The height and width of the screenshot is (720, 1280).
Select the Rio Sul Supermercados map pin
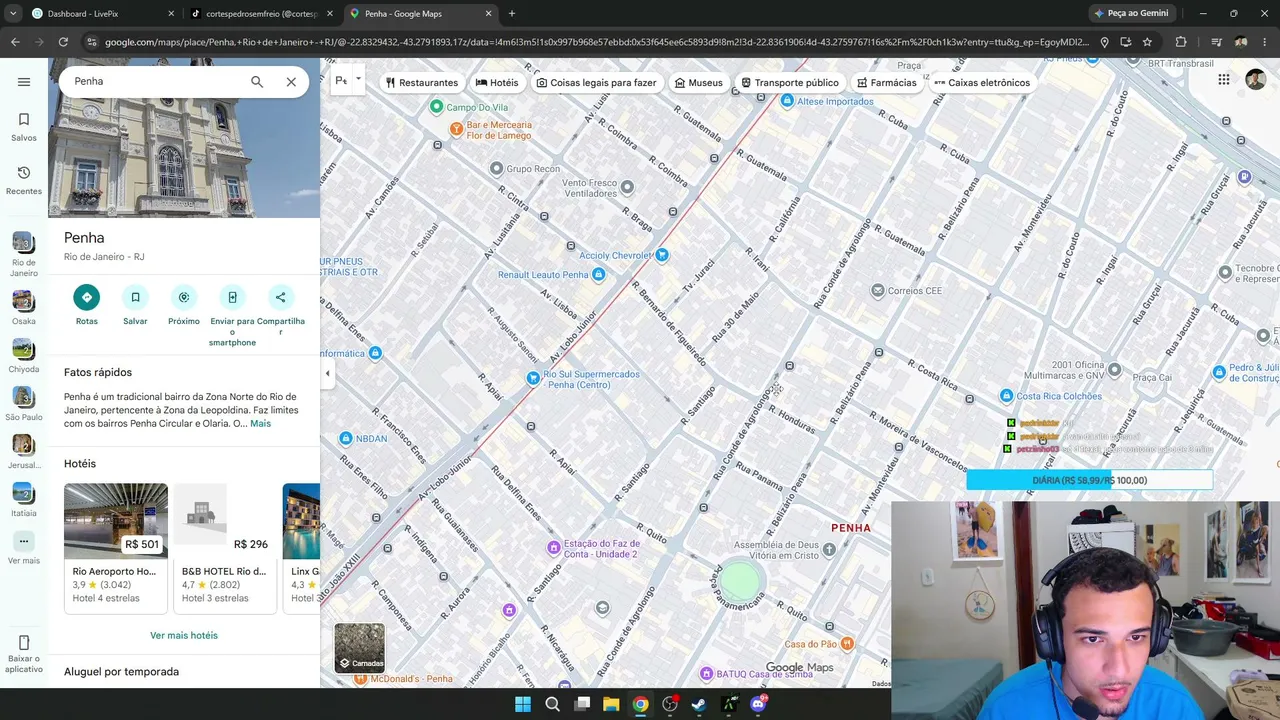pos(533,379)
